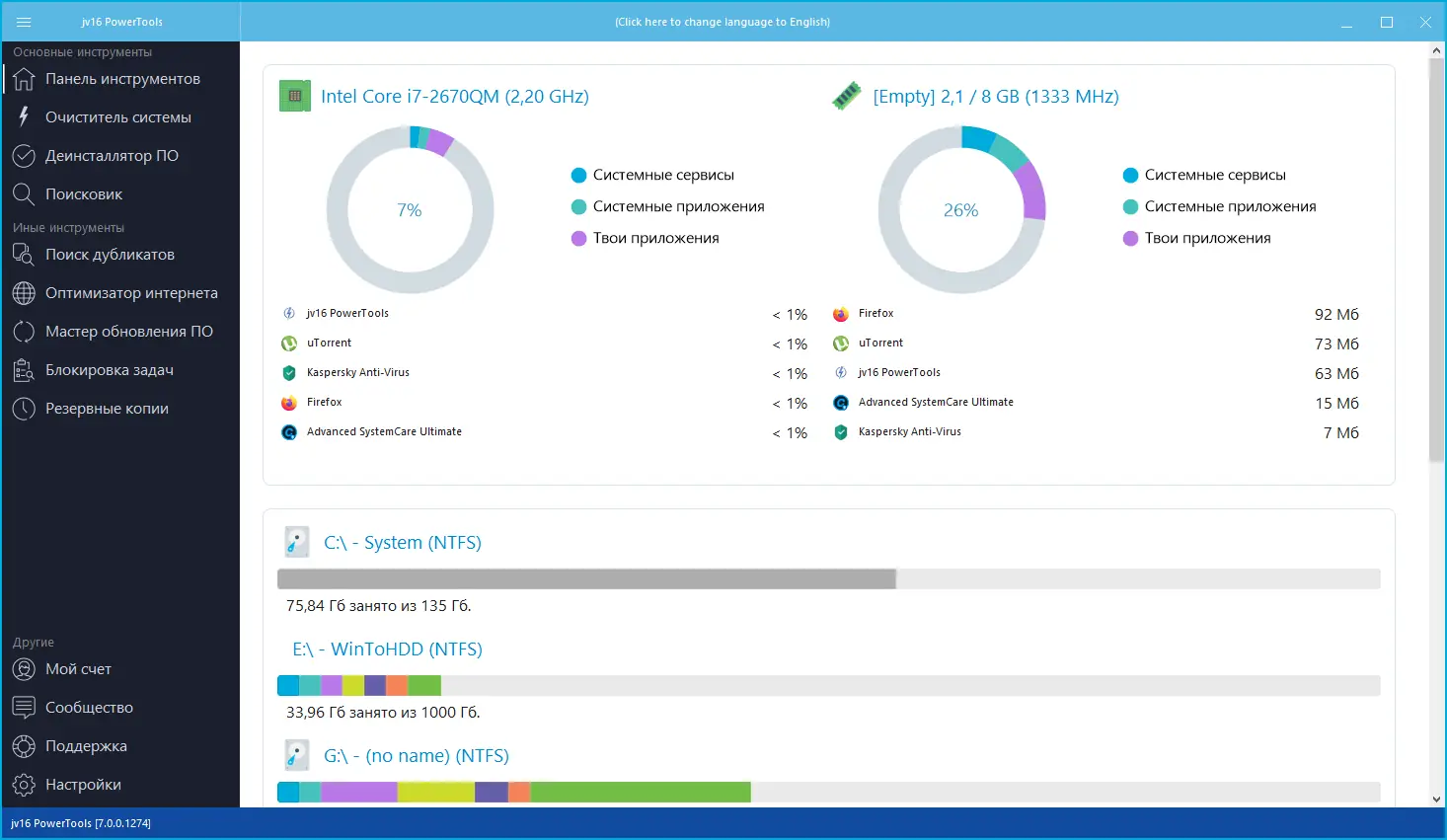Image resolution: width=1447 pixels, height=840 pixels.
Task: Click Kaspersky Anti-Virus in the memory list
Action: pos(910,432)
